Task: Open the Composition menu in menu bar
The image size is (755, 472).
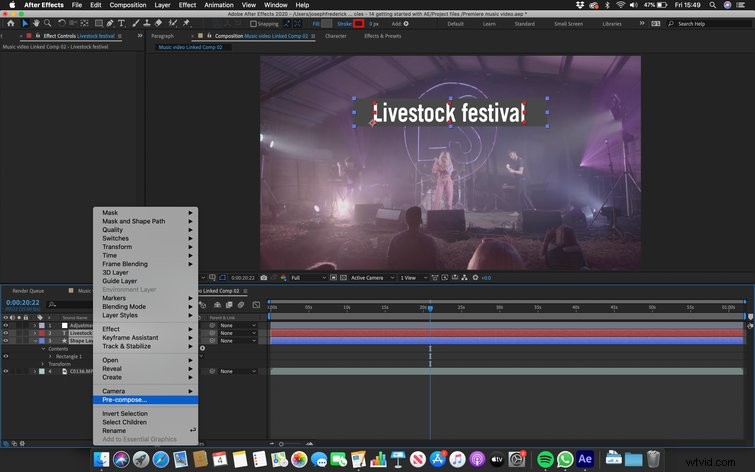Action: tap(128, 5)
